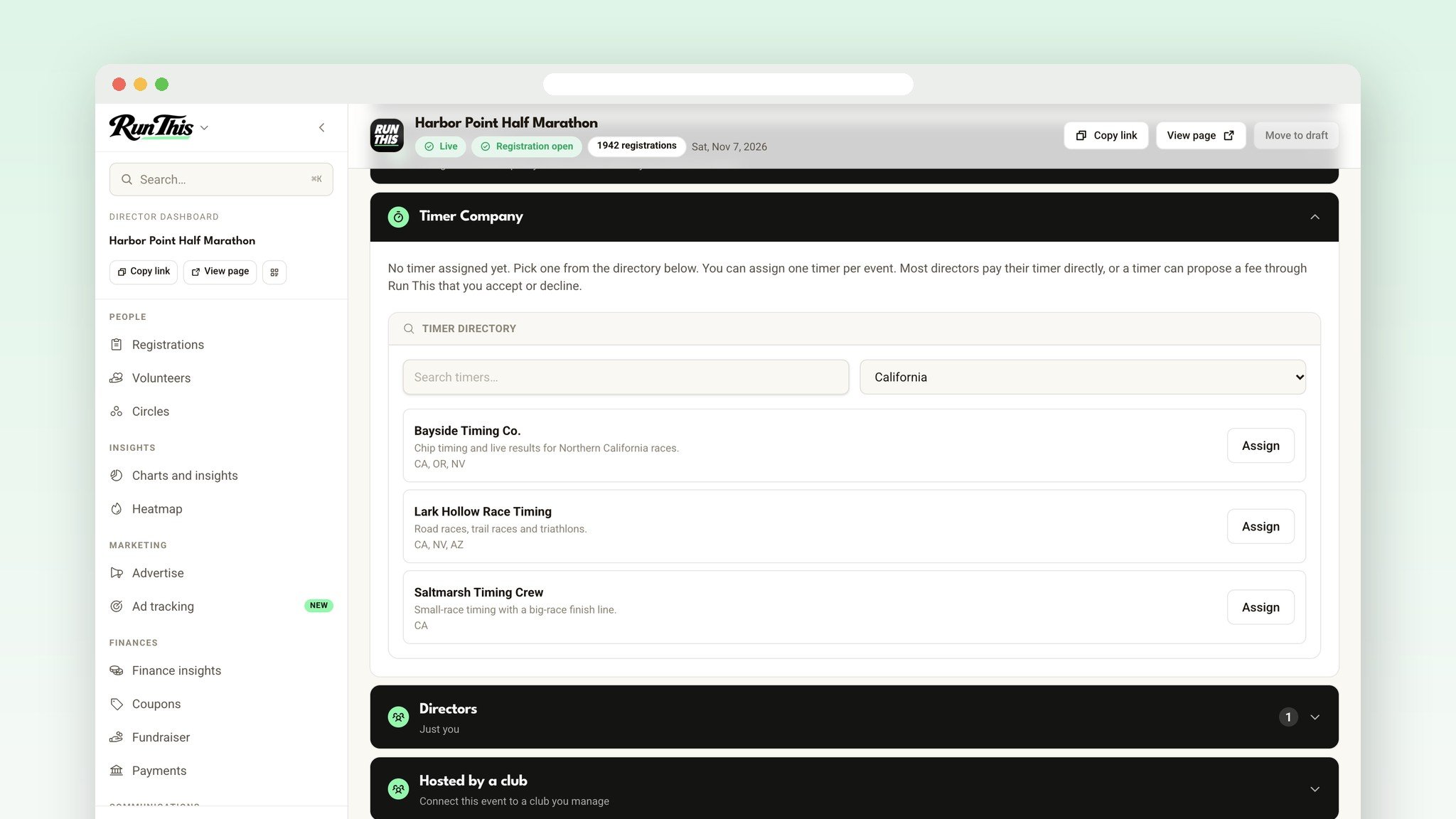Click the 1942 registrations badge

(636, 146)
